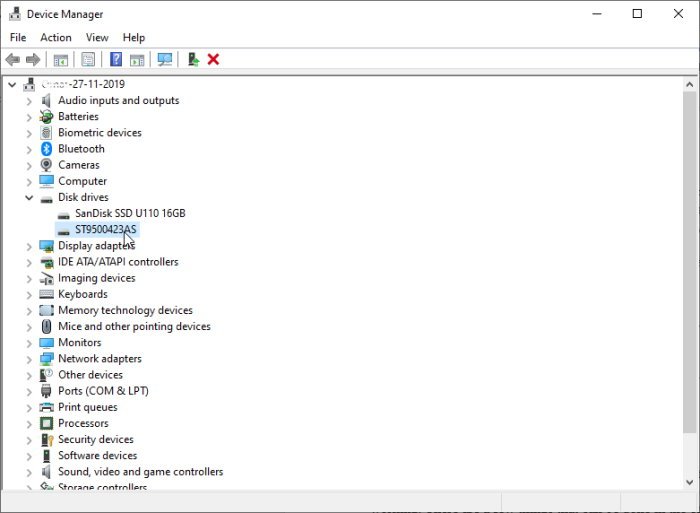Select IDE ATA/ATAPI controllers label

(x=118, y=262)
